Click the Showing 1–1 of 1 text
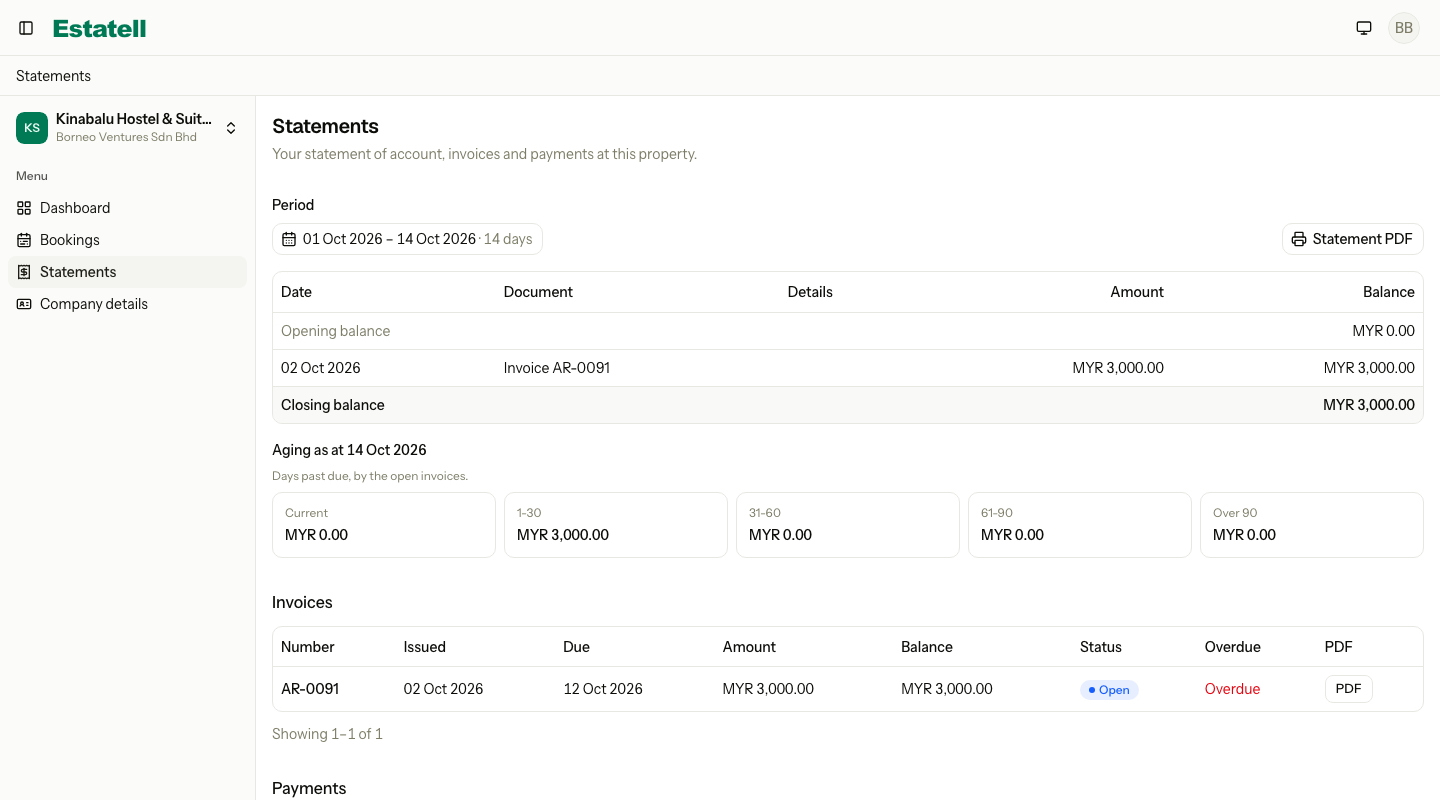1440x800 pixels. pyautogui.click(x=327, y=734)
